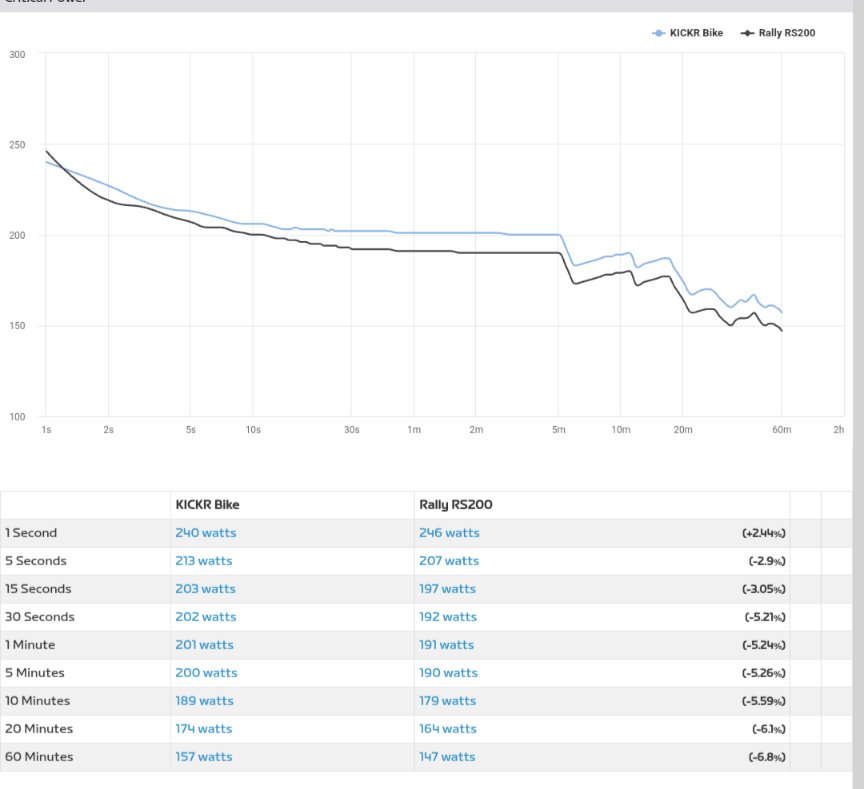
Task: Click the blue circle marker beside KICKR Bike legend
Action: coord(660,31)
